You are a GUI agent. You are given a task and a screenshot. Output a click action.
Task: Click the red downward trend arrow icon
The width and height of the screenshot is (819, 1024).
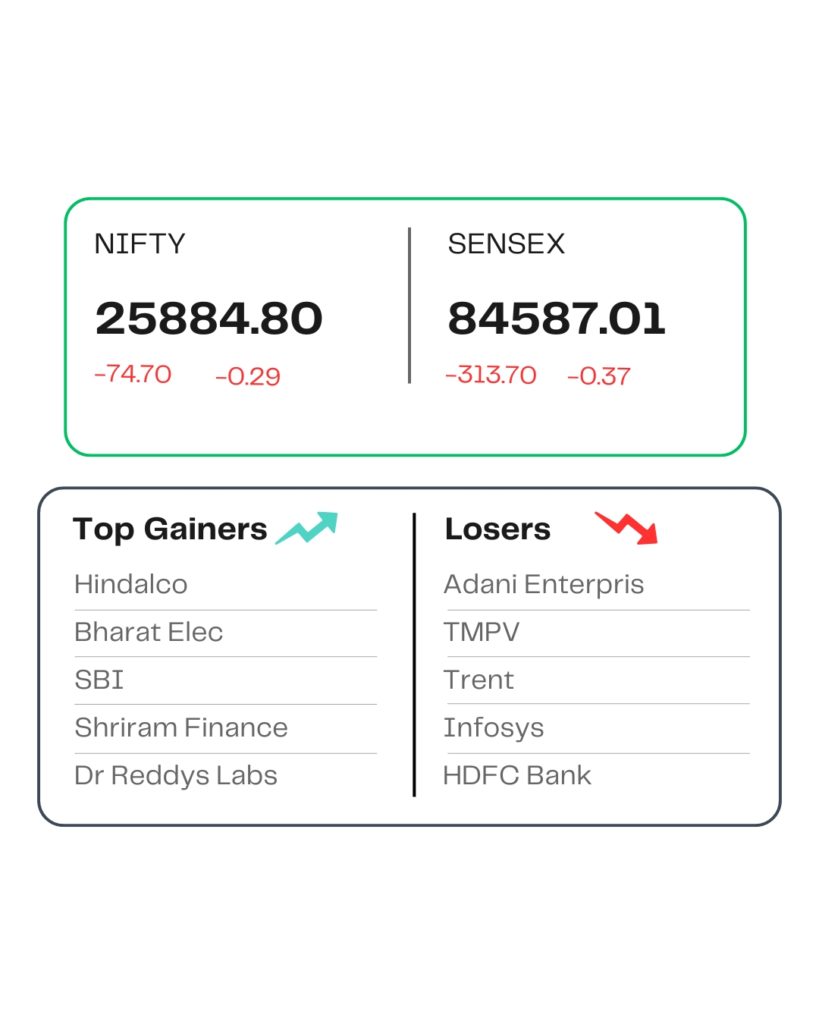point(626,527)
